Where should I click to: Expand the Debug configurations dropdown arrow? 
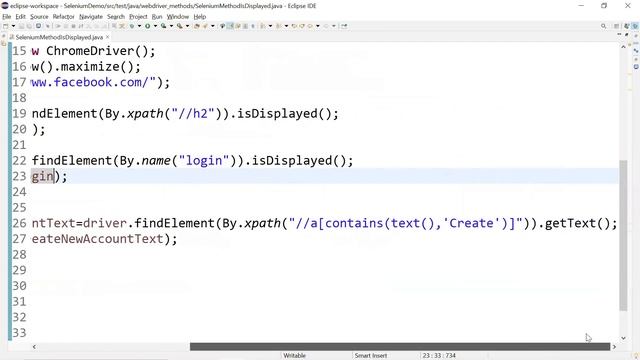coord(139,26)
